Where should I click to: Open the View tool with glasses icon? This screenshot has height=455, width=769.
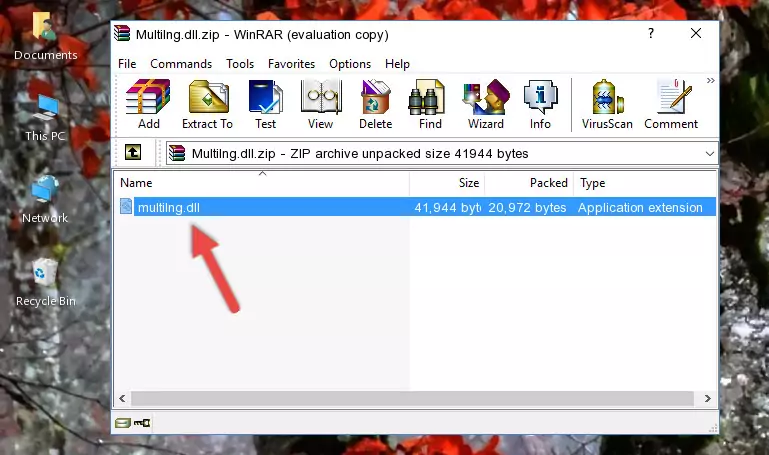(321, 104)
